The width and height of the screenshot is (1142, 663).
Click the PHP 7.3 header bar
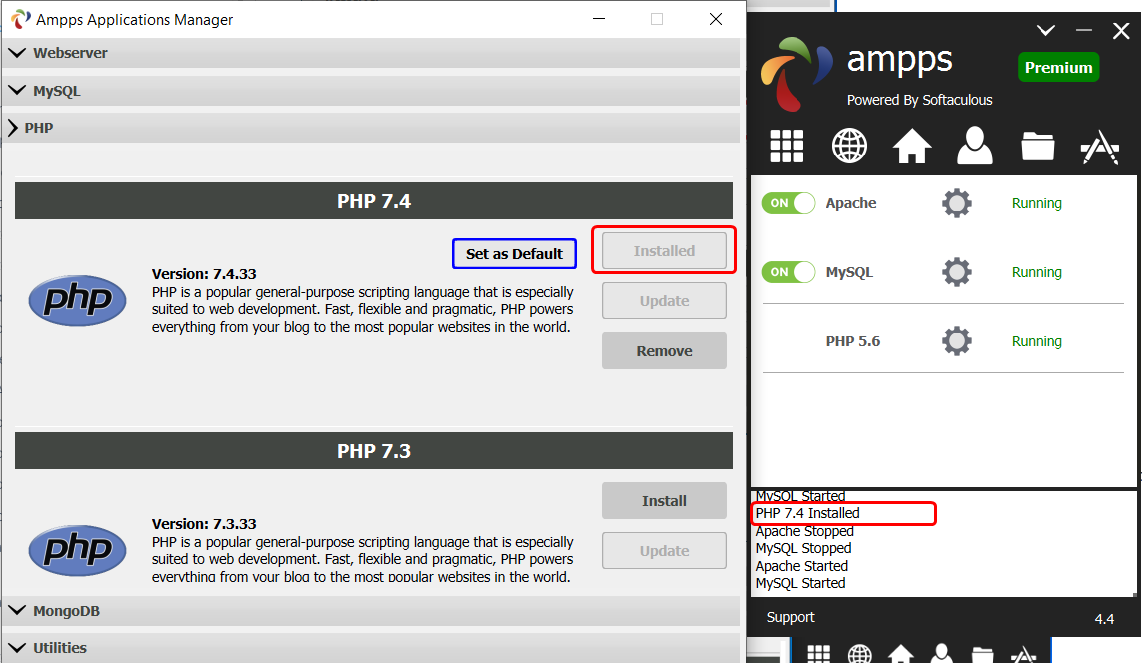[374, 450]
